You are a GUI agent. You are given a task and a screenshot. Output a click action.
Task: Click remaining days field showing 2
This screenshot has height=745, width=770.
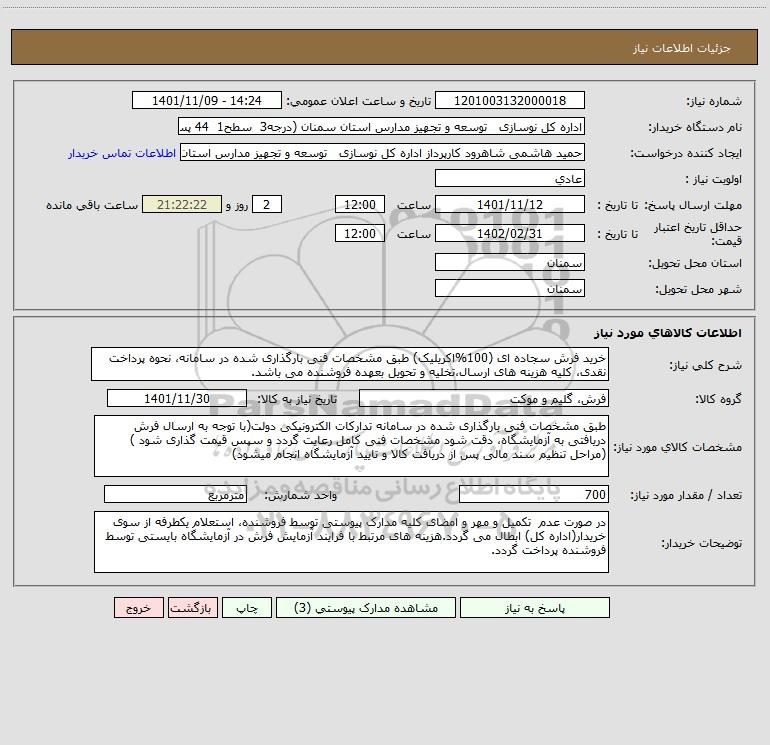pos(267,204)
